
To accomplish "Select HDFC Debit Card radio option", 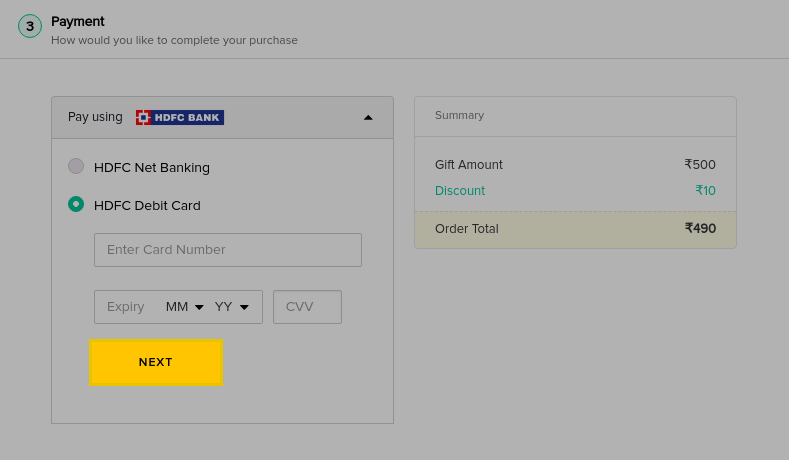I will pos(76,204).
